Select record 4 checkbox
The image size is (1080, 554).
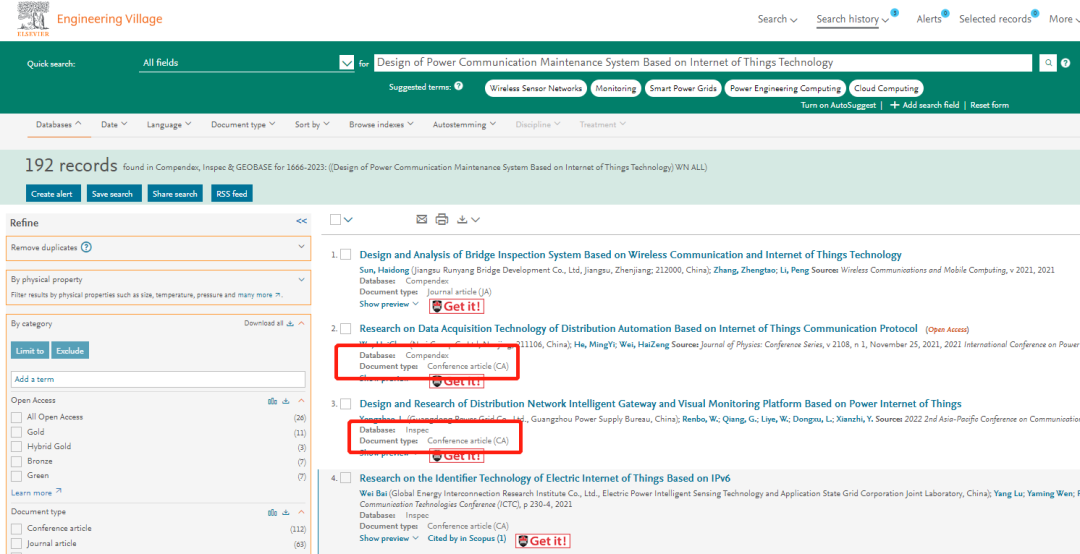pos(346,478)
